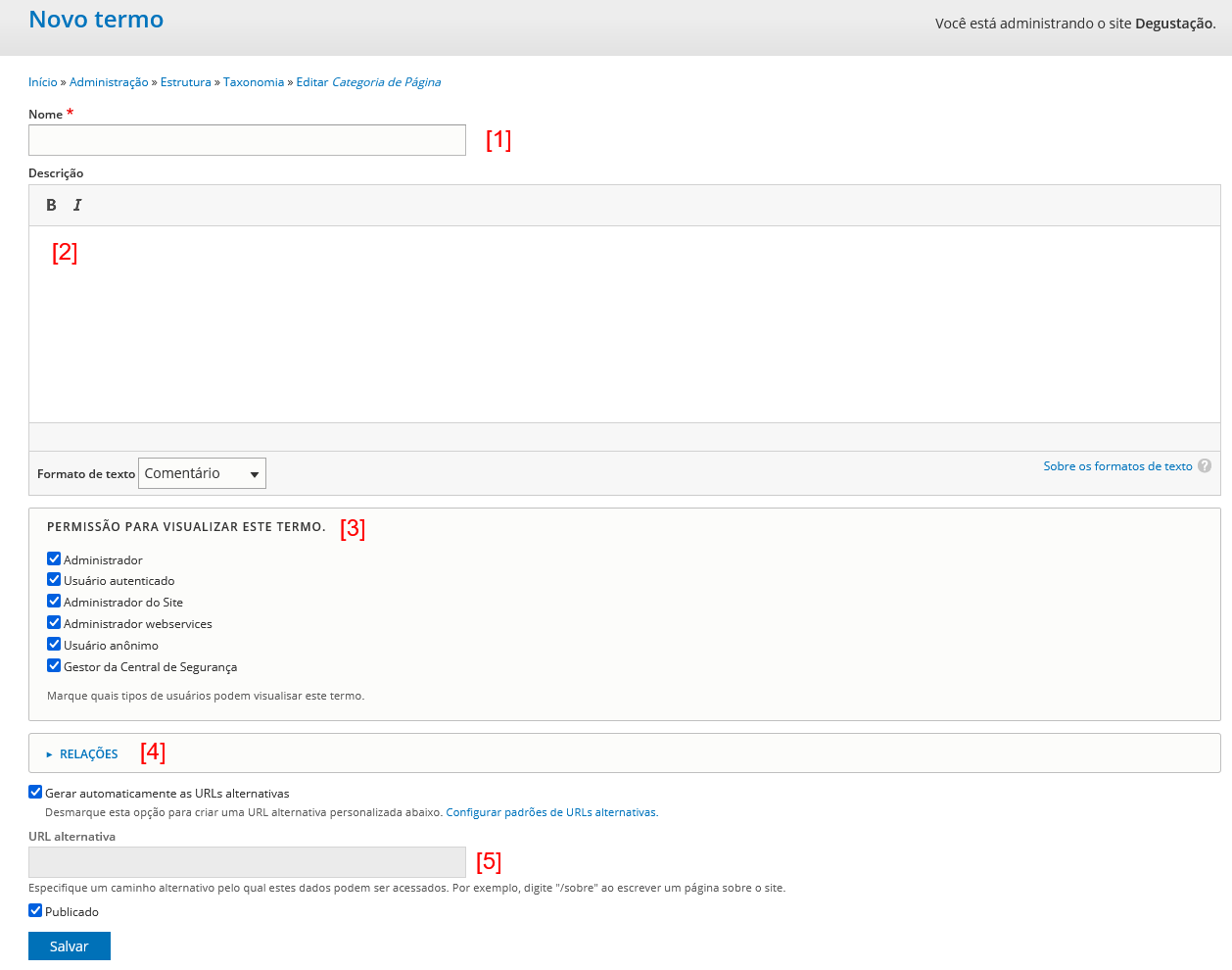Expand the Relações section
This screenshot has height=970, width=1232.
click(x=88, y=753)
